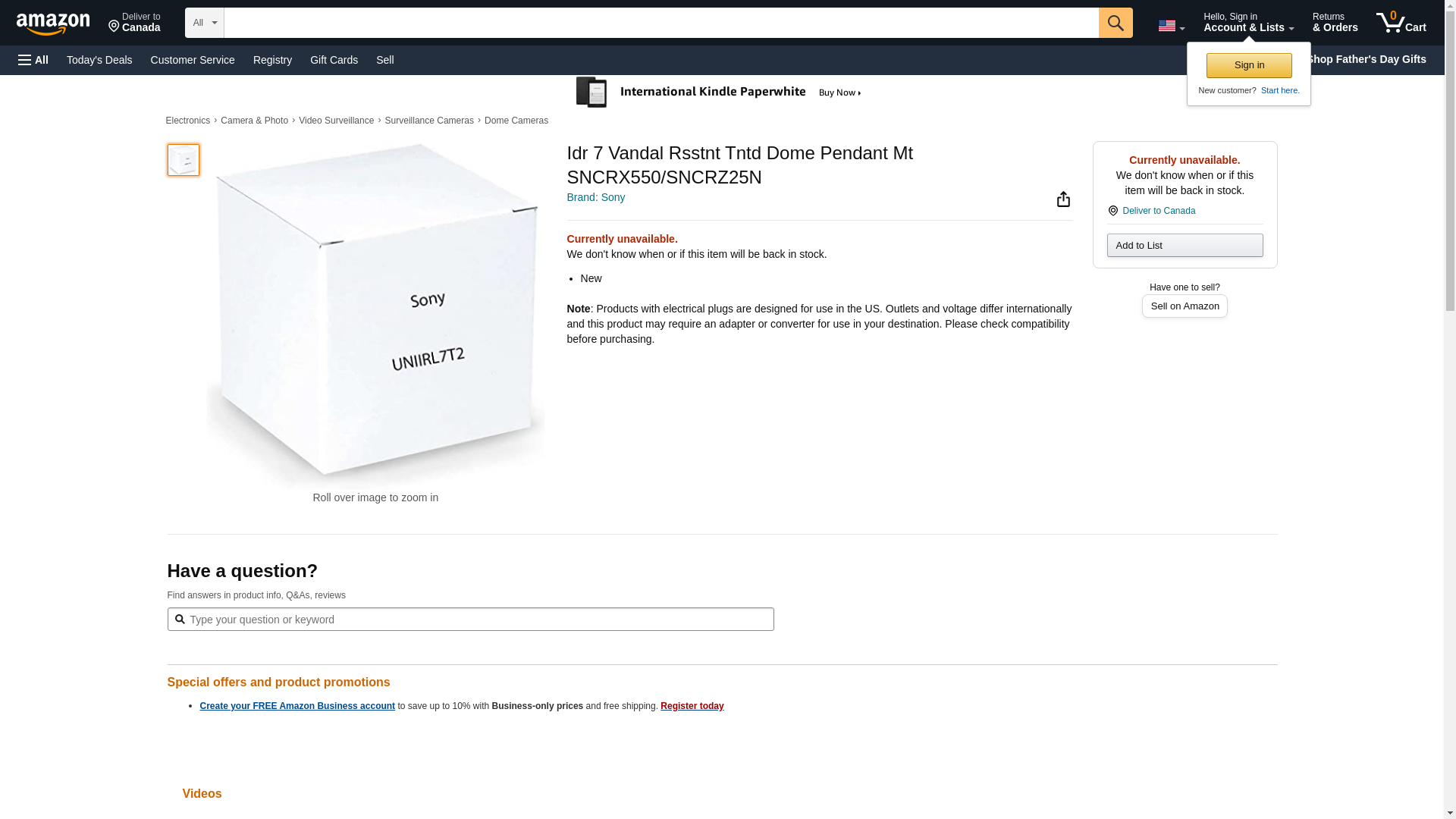The width and height of the screenshot is (1456, 819).
Task: Click the yellow Sign in button
Action: click(1248, 65)
